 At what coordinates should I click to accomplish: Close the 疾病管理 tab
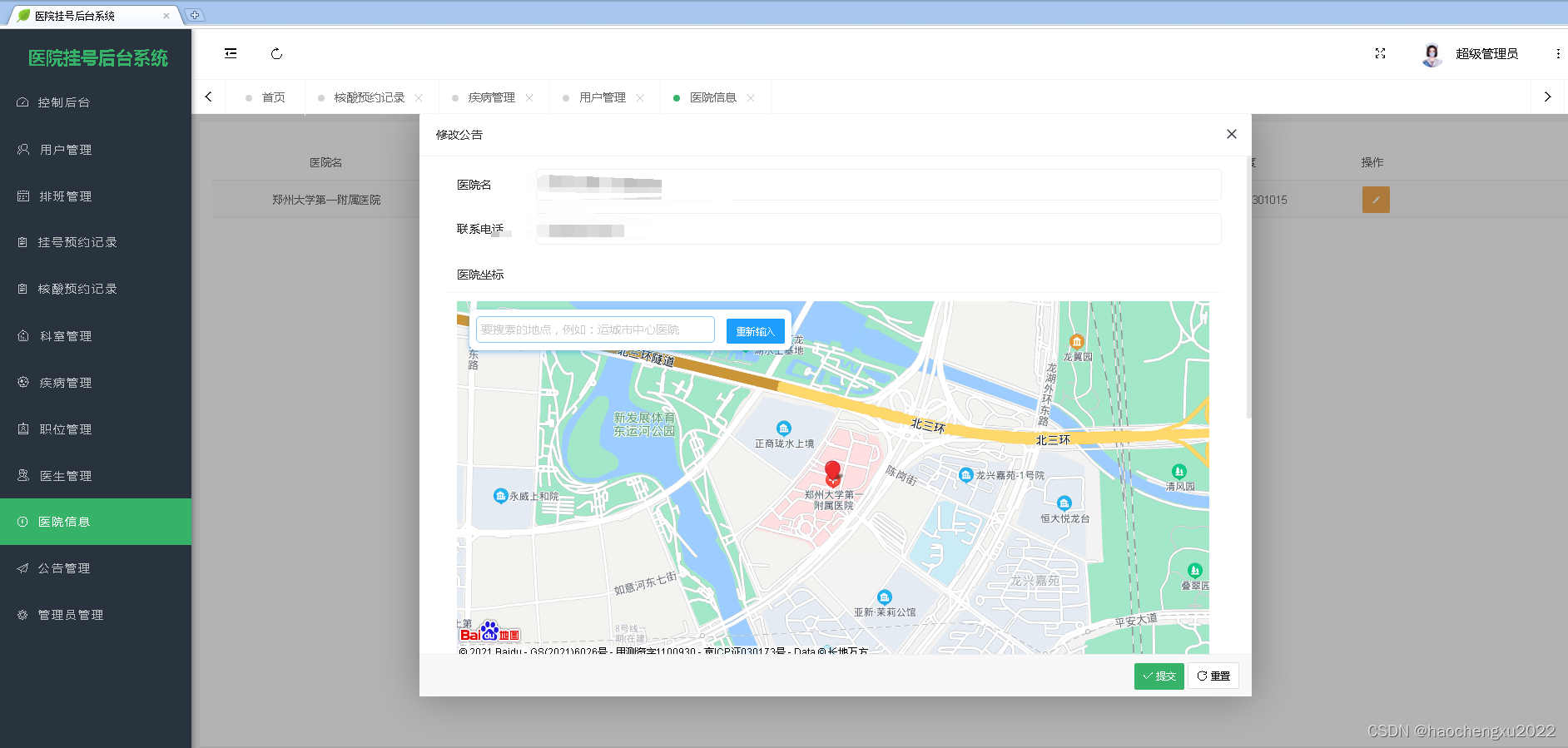(x=529, y=97)
